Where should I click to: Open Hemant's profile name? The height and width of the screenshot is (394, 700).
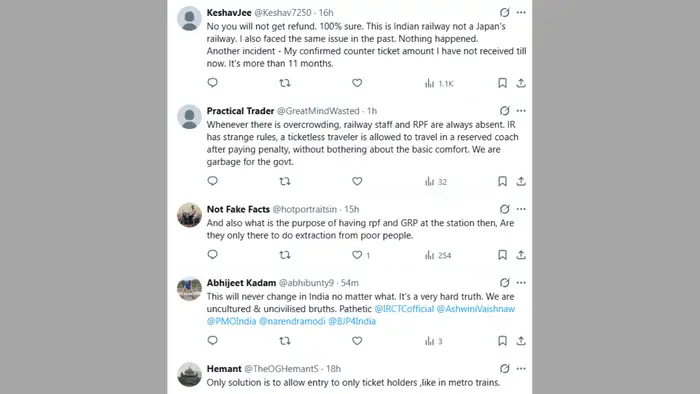click(224, 369)
